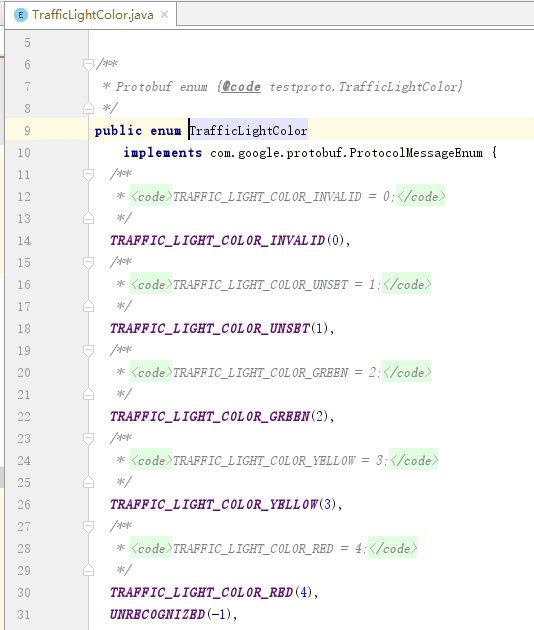534x630 pixels.
Task: Click fold end marker at line 29
Action: click(88, 570)
